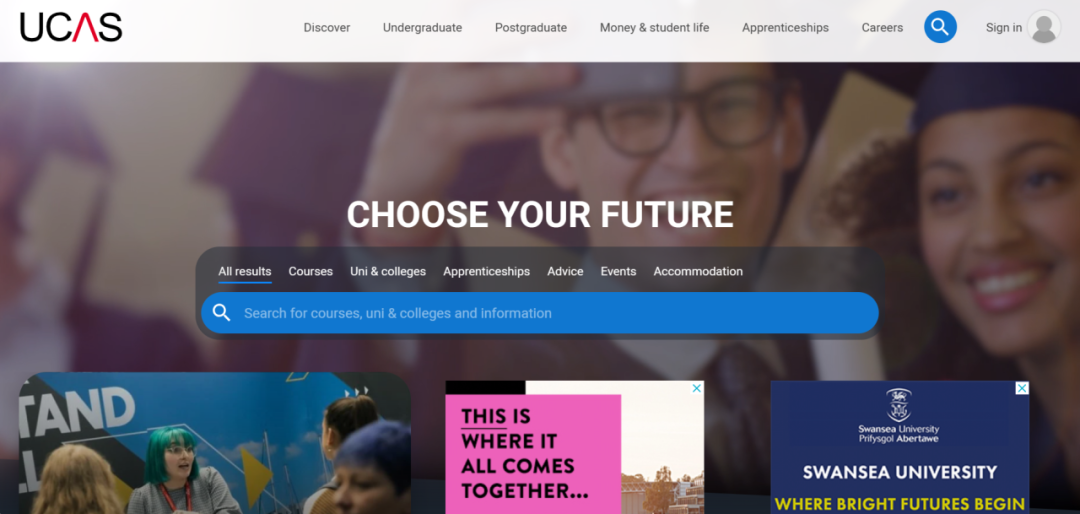This screenshot has width=1080, height=514.
Task: Open the Discover menu
Action: (326, 28)
